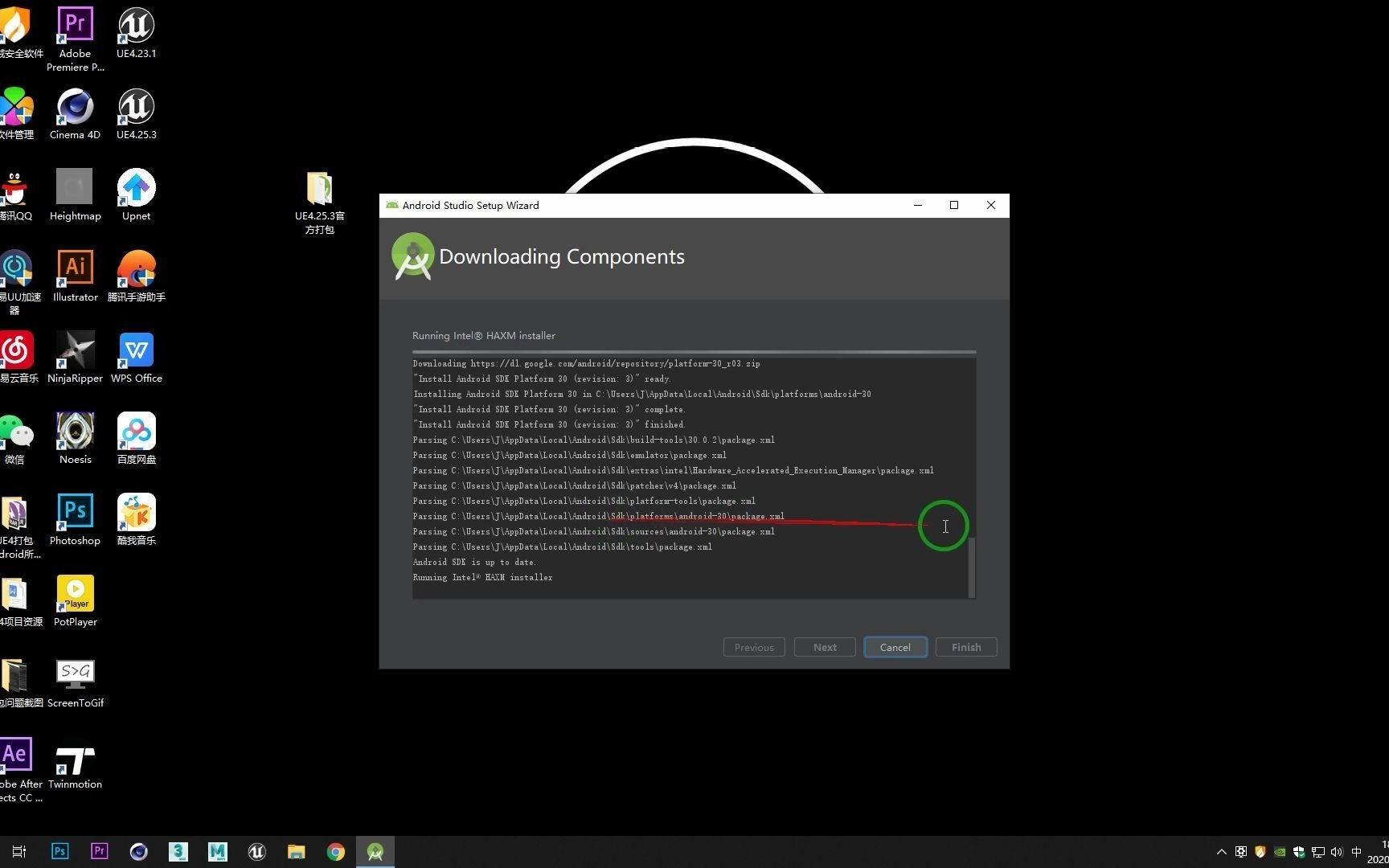Click Premiere Pro icon in taskbar
Viewport: 1389px width, 868px height.
(x=99, y=851)
